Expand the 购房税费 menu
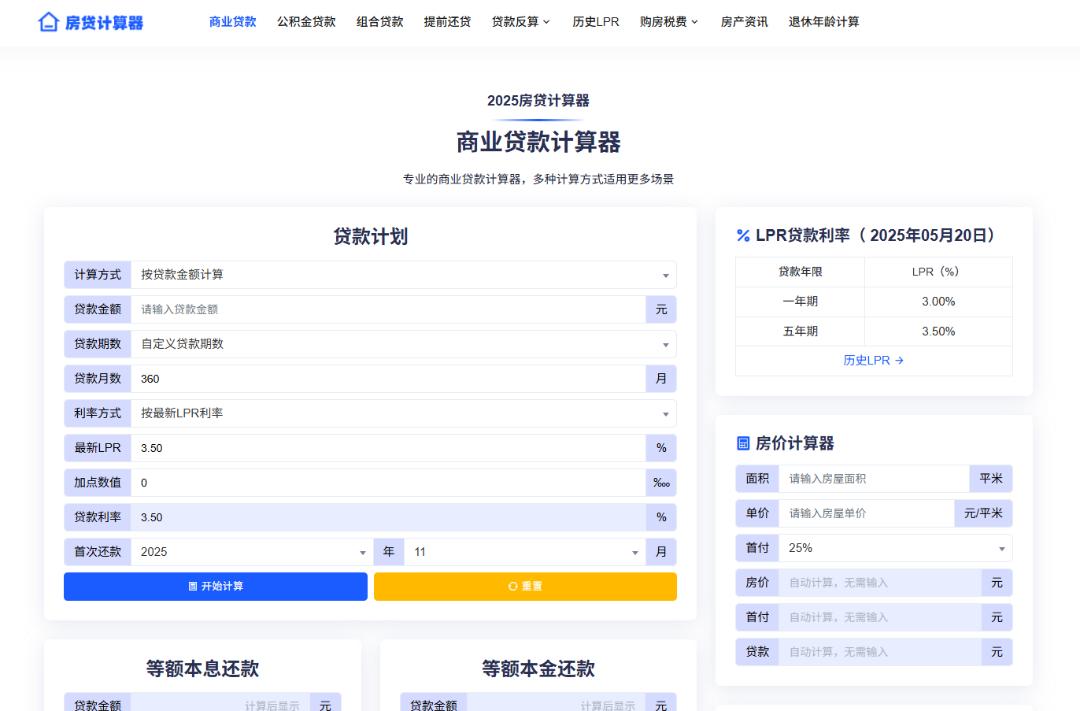1080x711 pixels. (x=669, y=22)
